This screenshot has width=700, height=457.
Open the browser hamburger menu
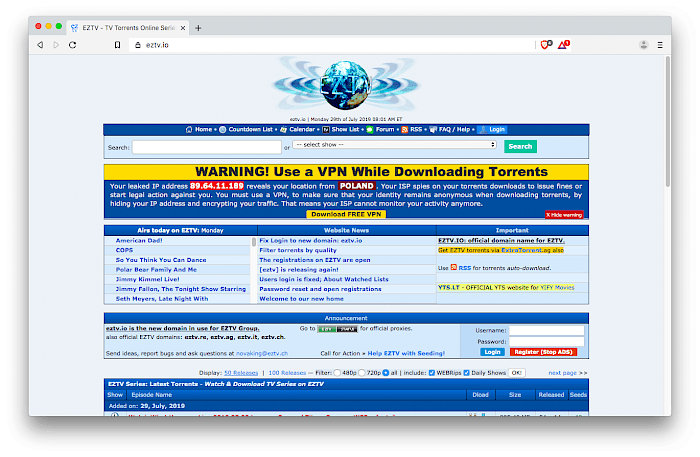(660, 45)
